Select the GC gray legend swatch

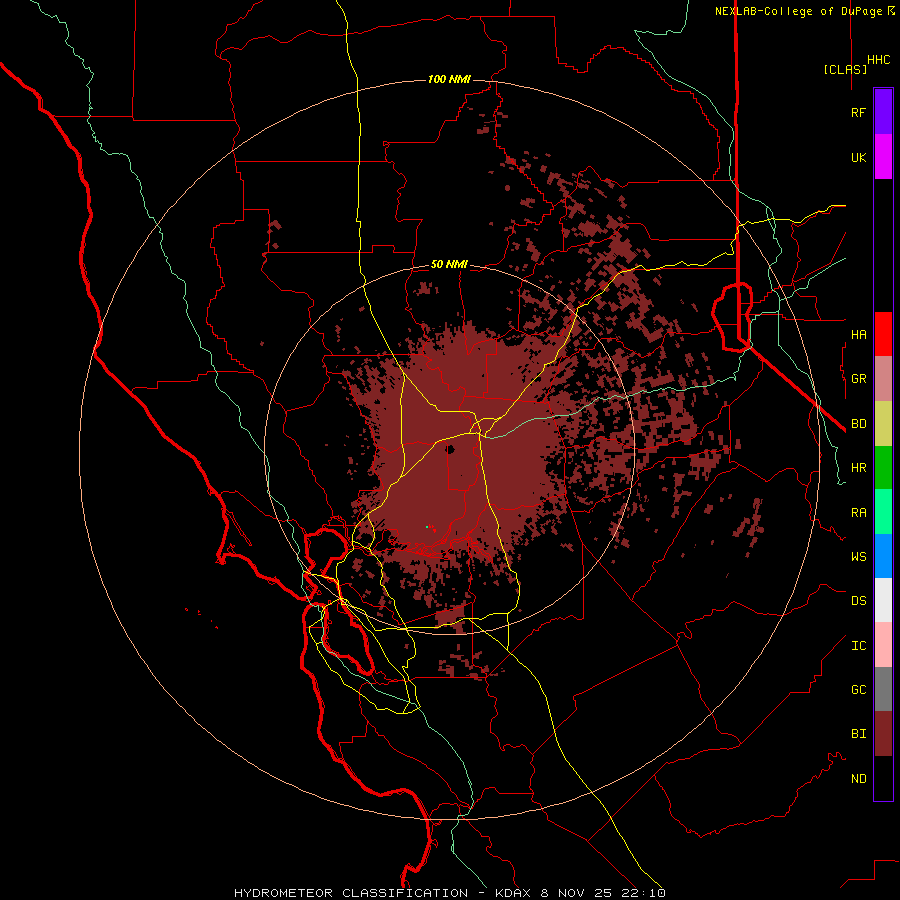click(x=883, y=689)
